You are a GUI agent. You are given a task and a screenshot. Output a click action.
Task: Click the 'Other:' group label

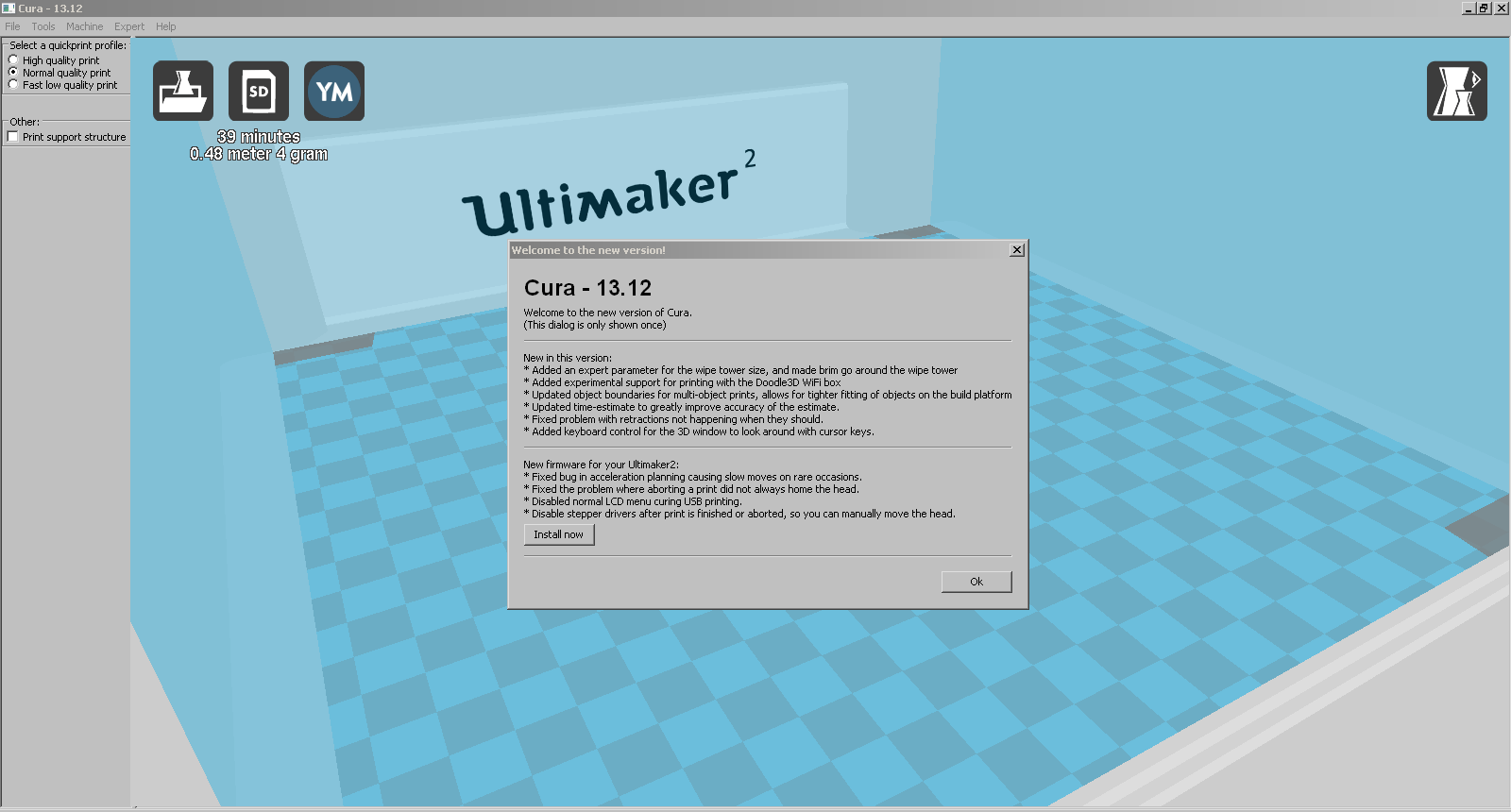(25, 122)
